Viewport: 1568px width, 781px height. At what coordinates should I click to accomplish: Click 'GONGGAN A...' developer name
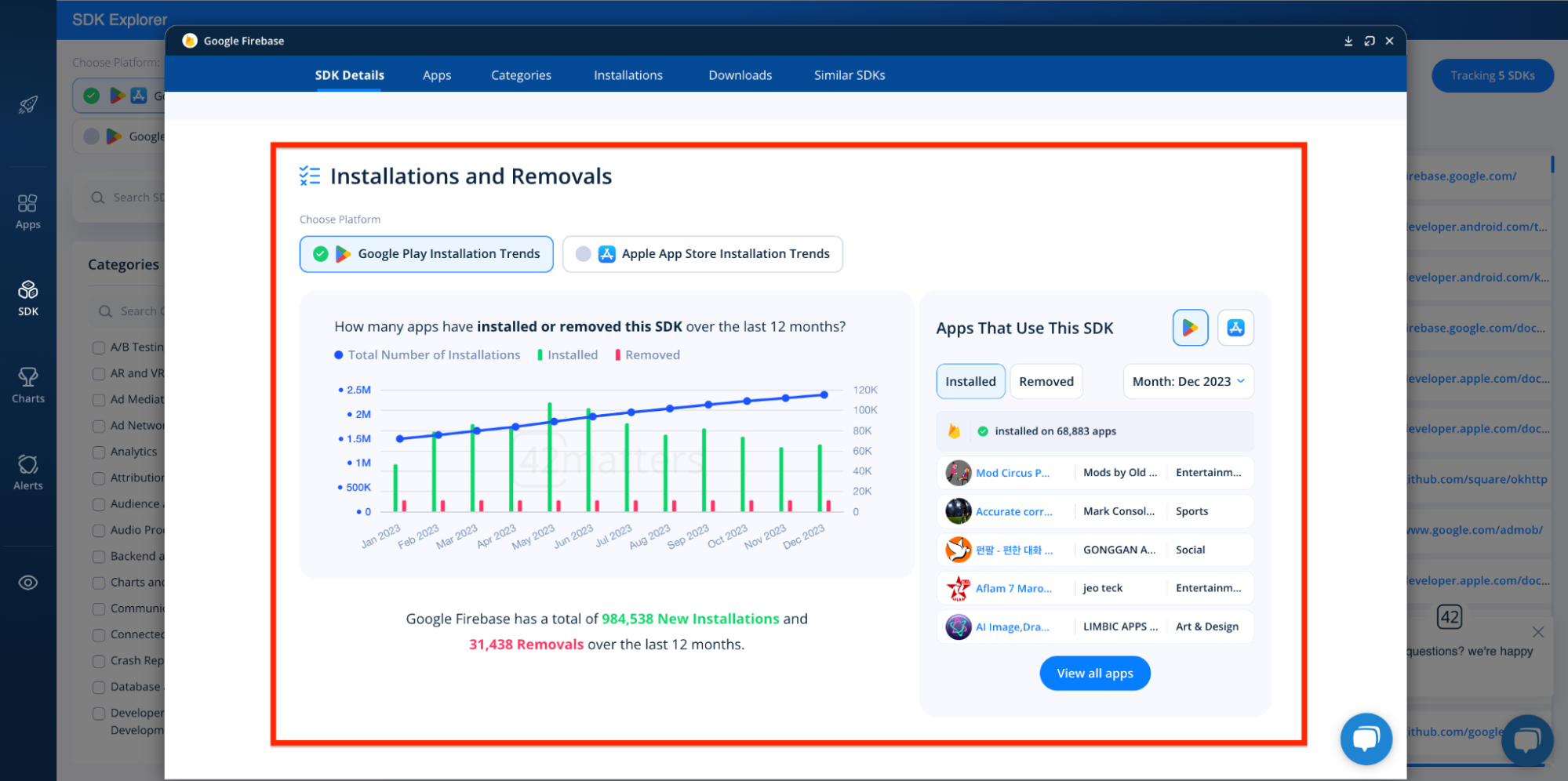point(1119,550)
